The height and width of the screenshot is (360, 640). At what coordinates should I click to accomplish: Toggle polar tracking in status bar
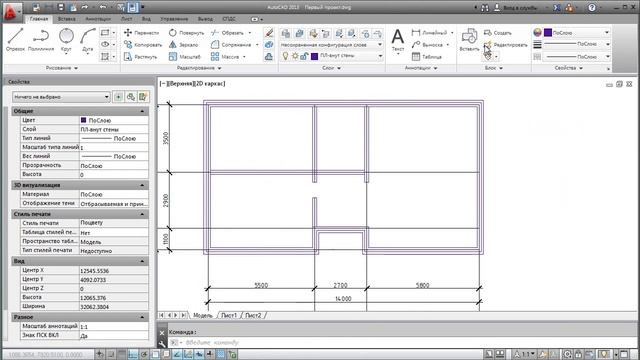pyautogui.click(x=144, y=354)
